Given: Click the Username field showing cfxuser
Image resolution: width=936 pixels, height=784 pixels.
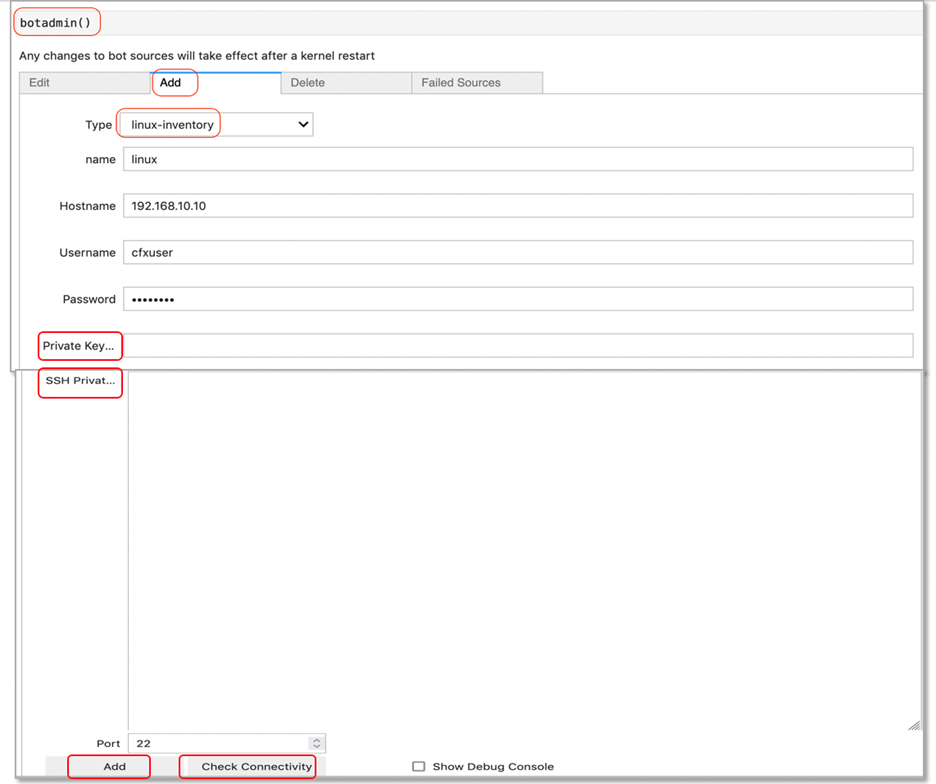Looking at the screenshot, I should click(517, 253).
